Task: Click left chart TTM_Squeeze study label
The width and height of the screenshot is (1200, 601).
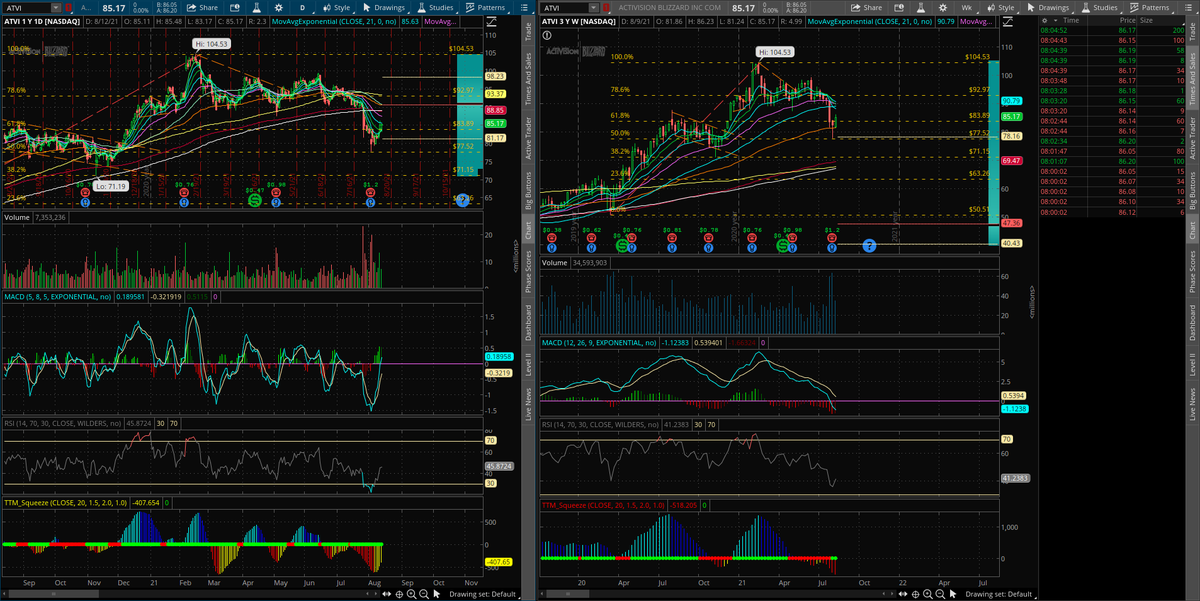Action: click(66, 501)
